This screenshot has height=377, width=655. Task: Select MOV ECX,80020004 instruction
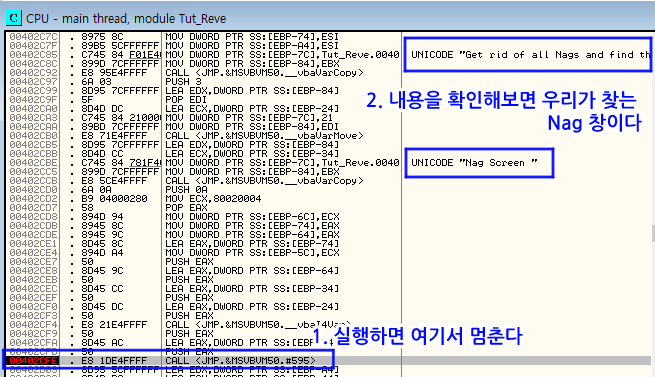213,199
